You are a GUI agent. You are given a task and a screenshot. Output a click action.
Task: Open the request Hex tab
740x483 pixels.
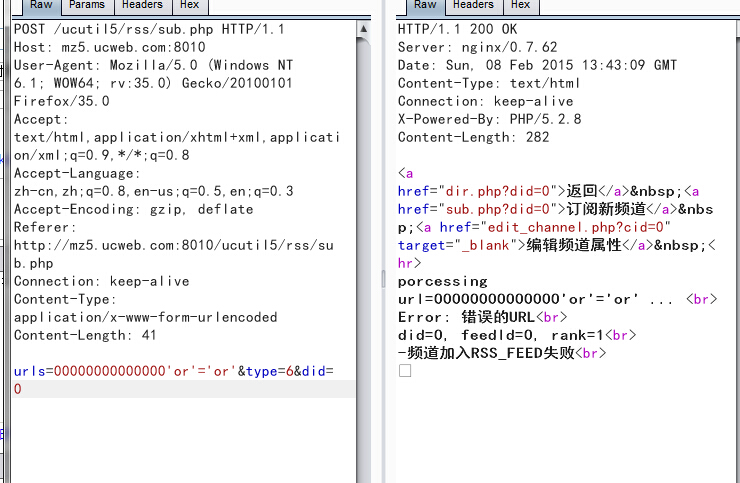189,6
